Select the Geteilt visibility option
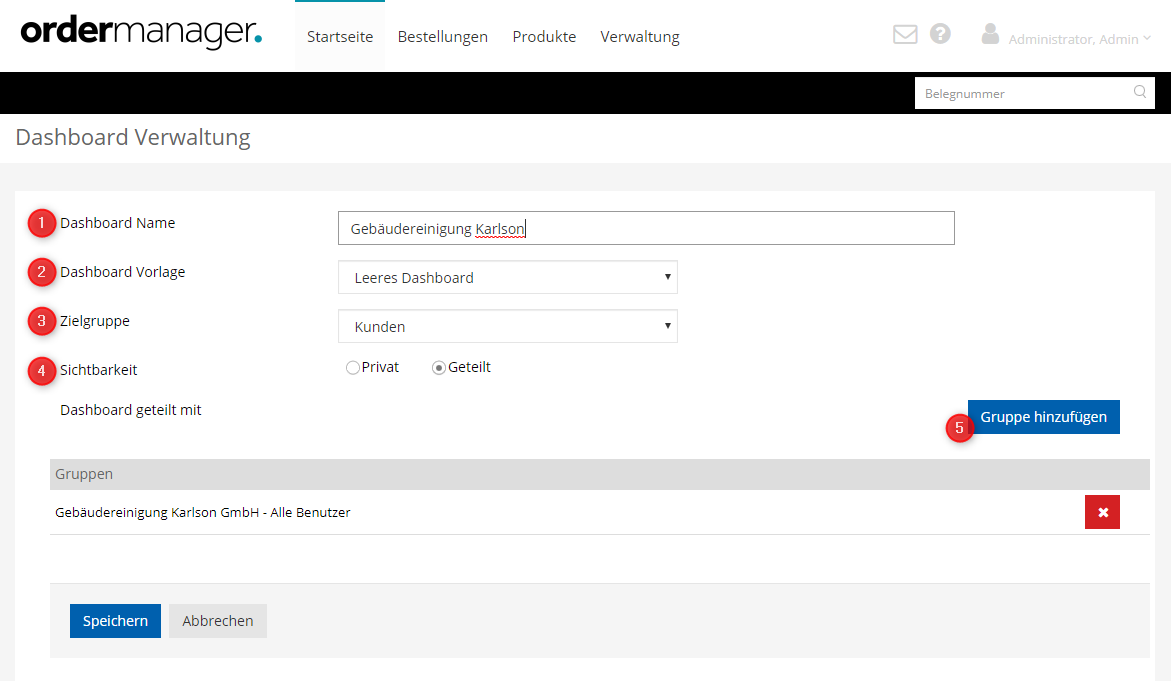 tap(438, 368)
